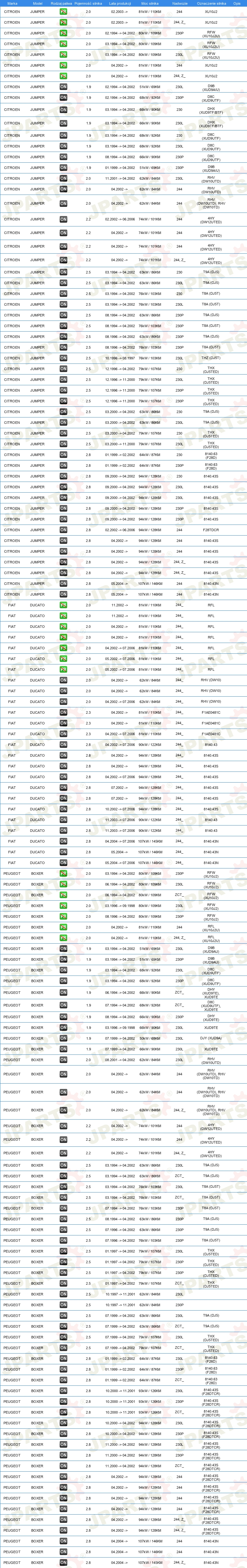Click 2.3 capacity in Fiat 04.2002->07.2006 row

88,734
